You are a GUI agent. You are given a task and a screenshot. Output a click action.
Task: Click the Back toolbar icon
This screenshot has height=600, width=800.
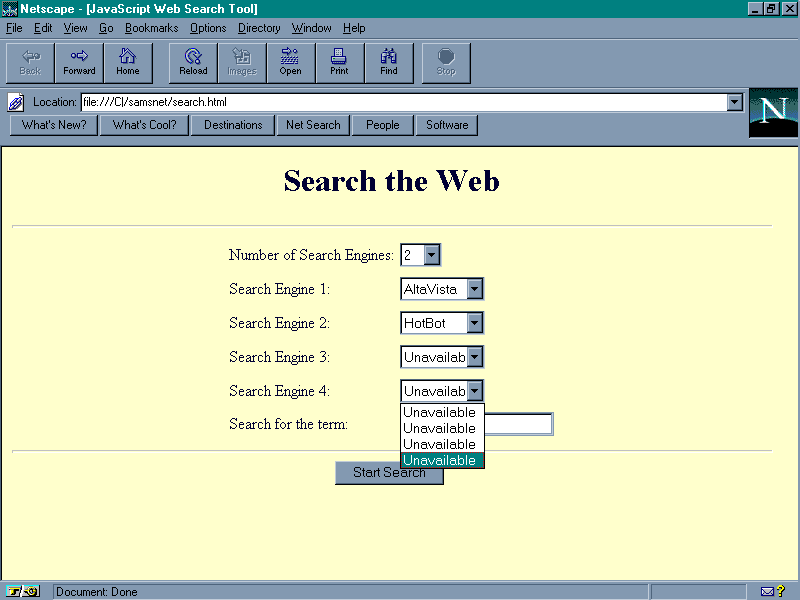click(x=31, y=62)
